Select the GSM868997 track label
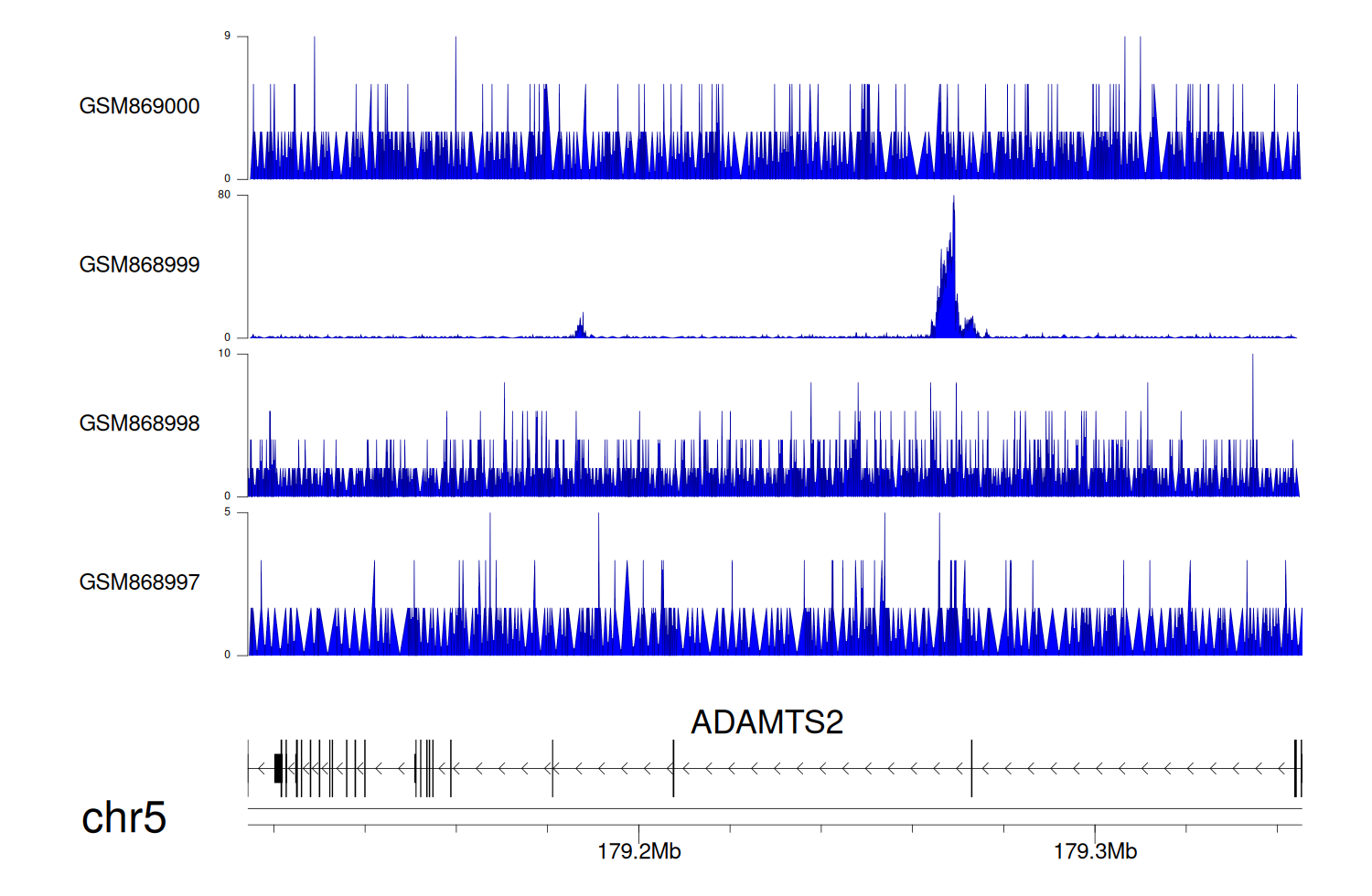 (x=139, y=582)
